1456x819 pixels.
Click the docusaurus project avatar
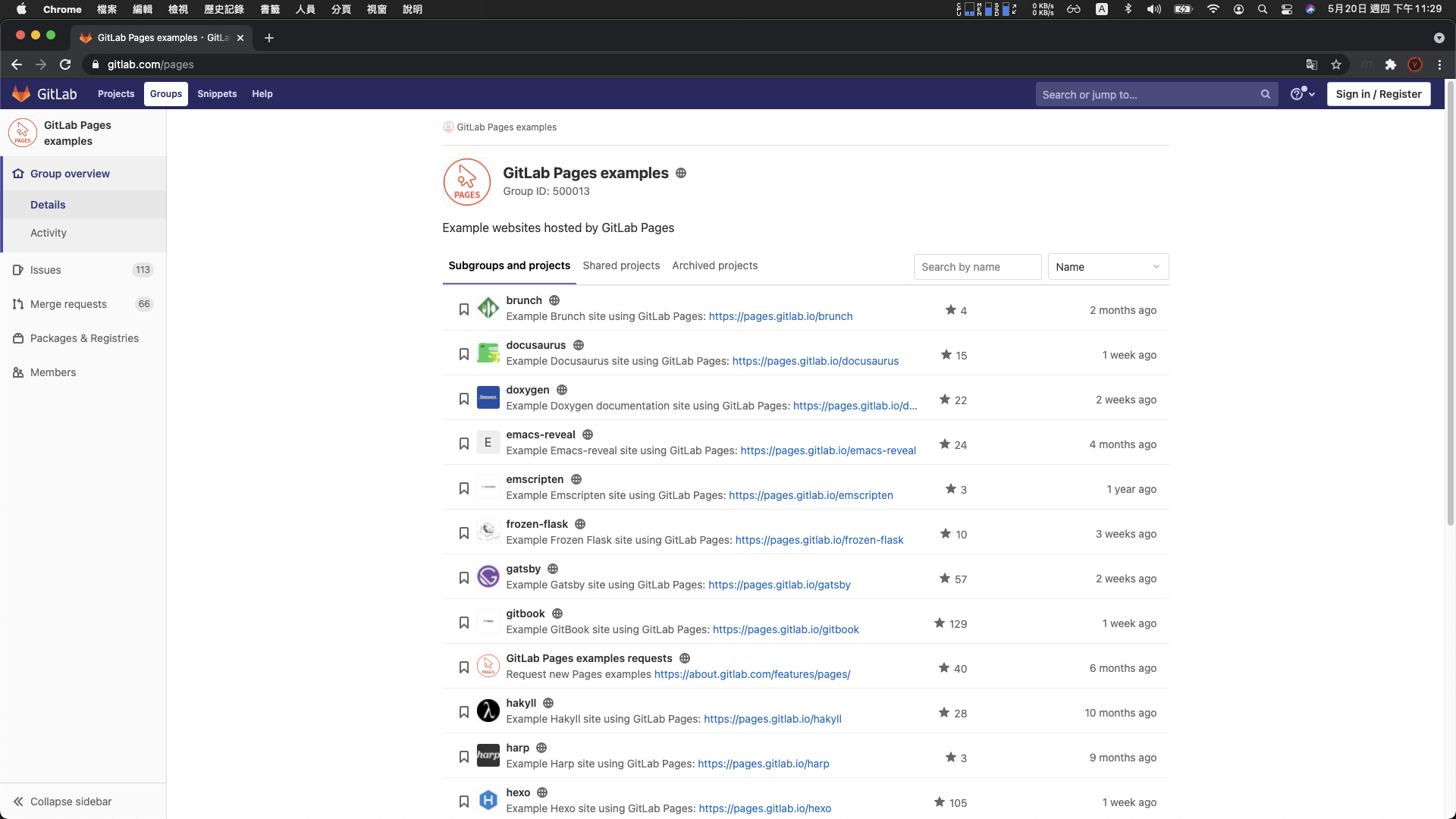tap(488, 353)
